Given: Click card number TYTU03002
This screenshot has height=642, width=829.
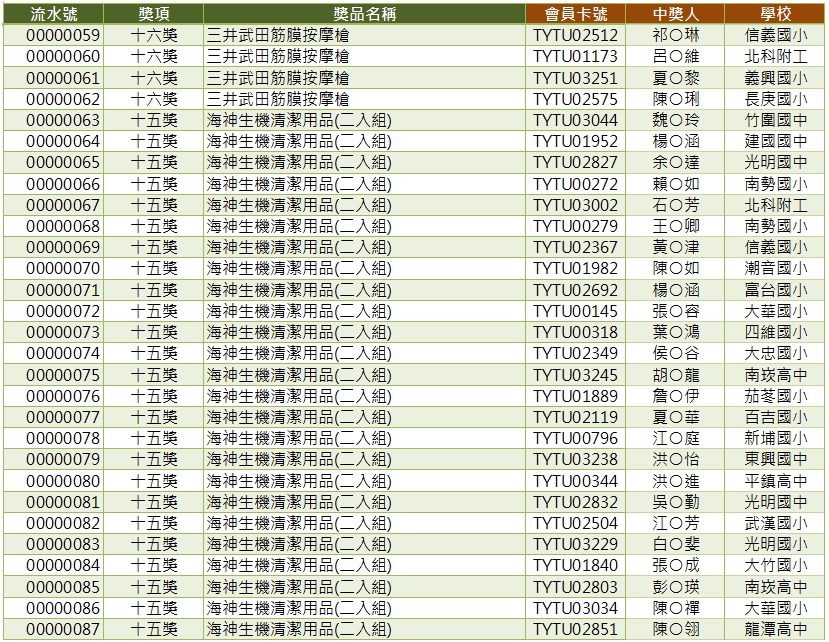Looking at the screenshot, I should pos(575,205).
